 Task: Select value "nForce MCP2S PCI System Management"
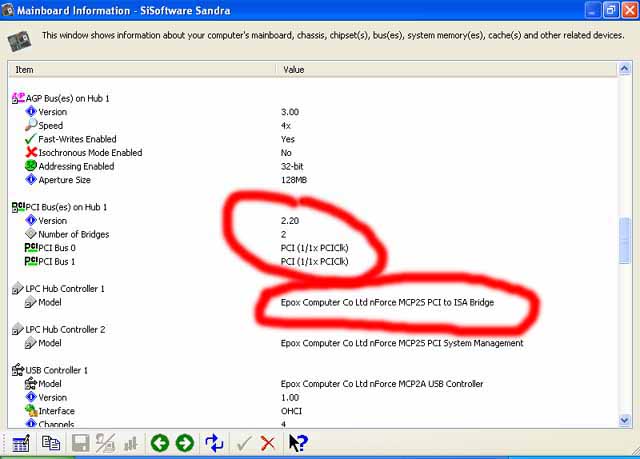(x=447, y=343)
